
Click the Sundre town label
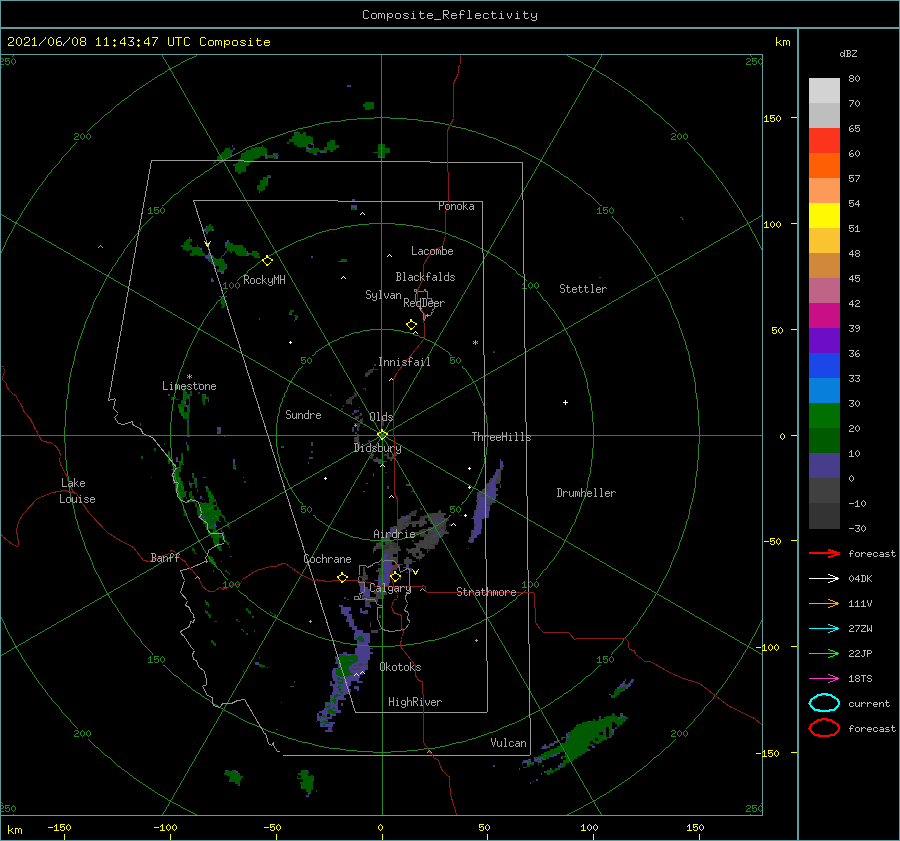[303, 415]
